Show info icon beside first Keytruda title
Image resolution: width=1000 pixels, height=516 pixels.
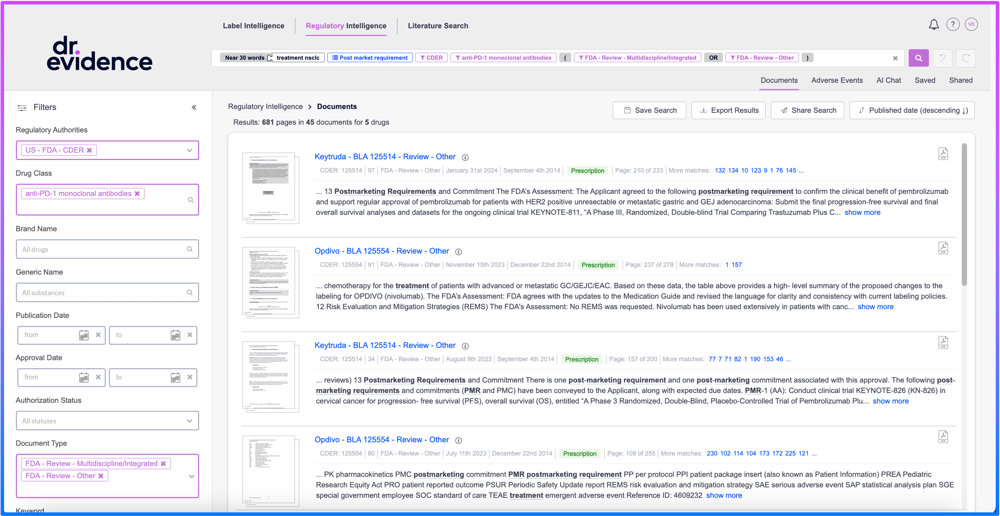(465, 158)
